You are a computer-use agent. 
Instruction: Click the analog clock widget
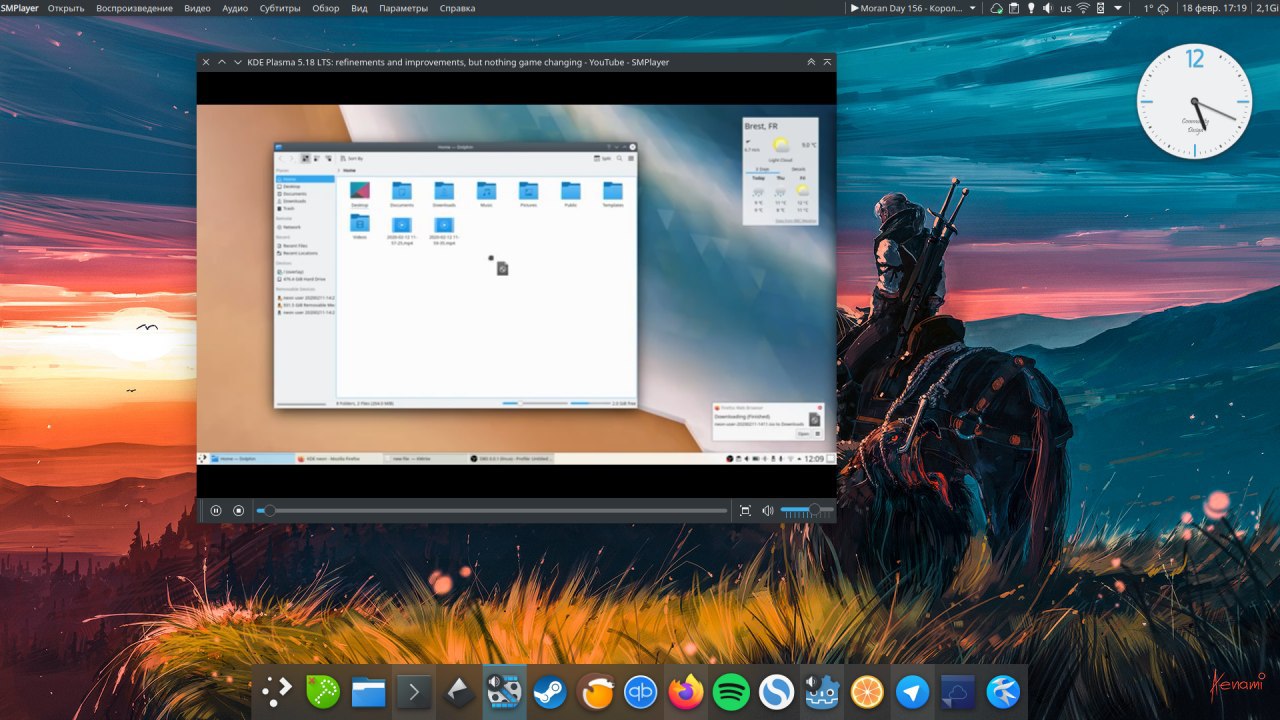[1194, 101]
